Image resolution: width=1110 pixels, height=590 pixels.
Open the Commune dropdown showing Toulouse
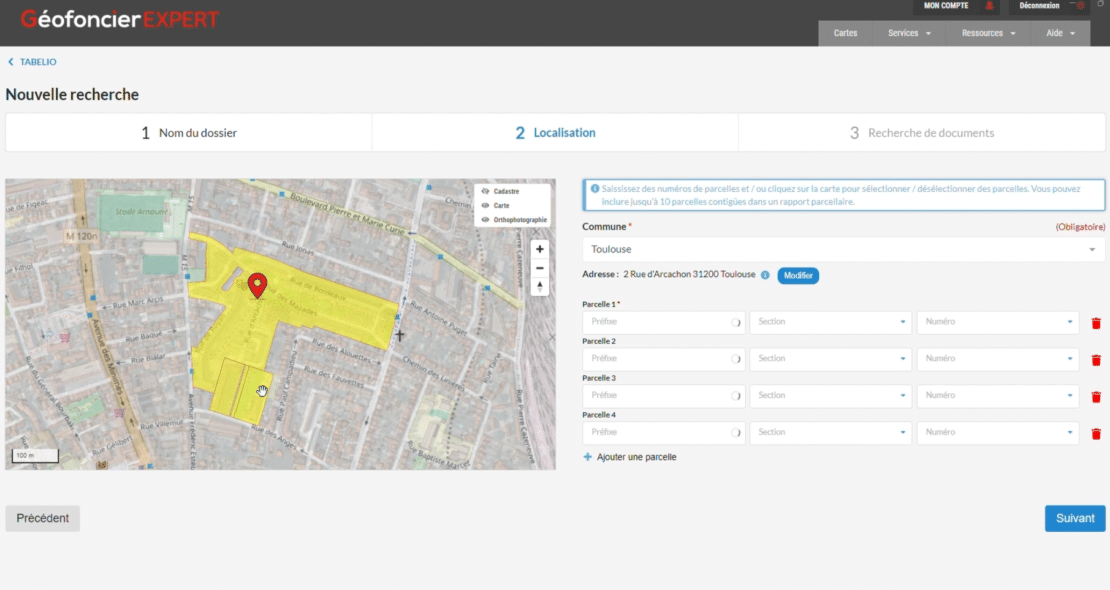click(x=843, y=250)
